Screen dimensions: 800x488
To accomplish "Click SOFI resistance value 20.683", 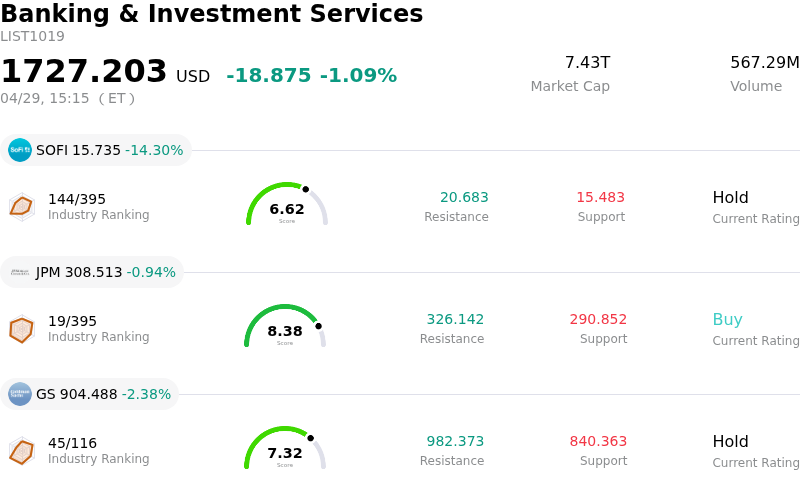I will tap(464, 198).
